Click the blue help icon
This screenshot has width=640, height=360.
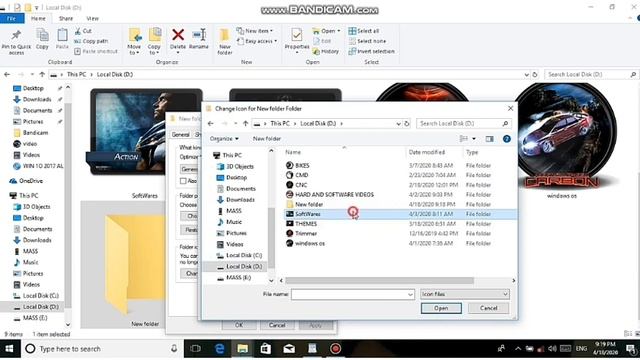(x=507, y=139)
